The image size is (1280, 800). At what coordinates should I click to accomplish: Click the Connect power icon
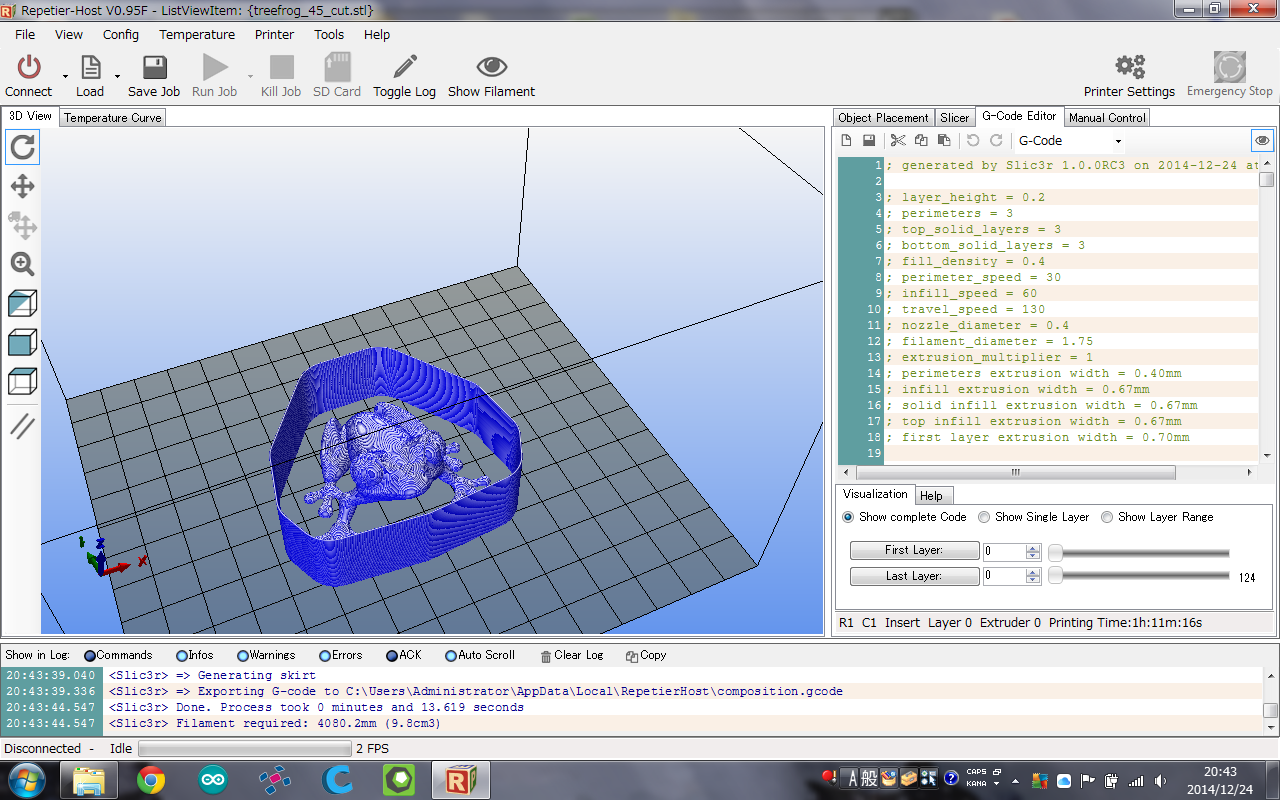(x=29, y=67)
